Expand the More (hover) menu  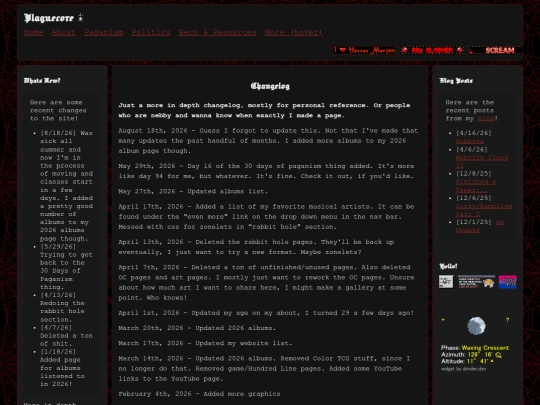(x=294, y=32)
